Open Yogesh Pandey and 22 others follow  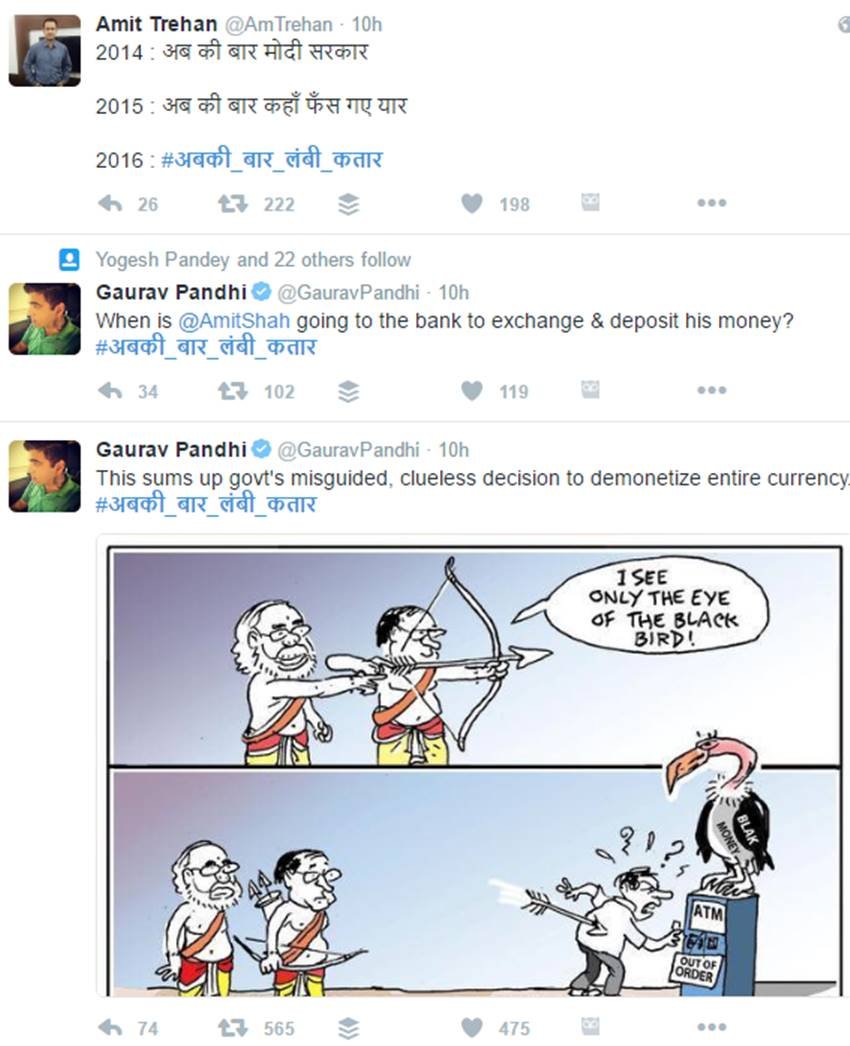click(x=254, y=259)
